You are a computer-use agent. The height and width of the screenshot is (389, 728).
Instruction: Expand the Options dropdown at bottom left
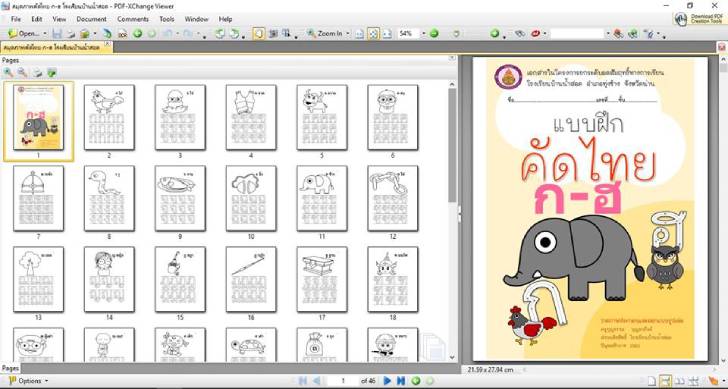click(46, 381)
